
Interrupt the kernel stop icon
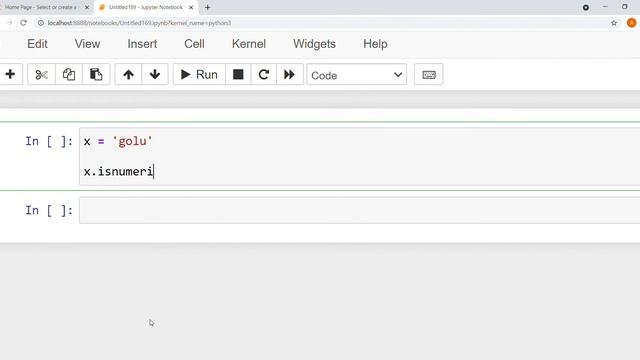[238, 74]
